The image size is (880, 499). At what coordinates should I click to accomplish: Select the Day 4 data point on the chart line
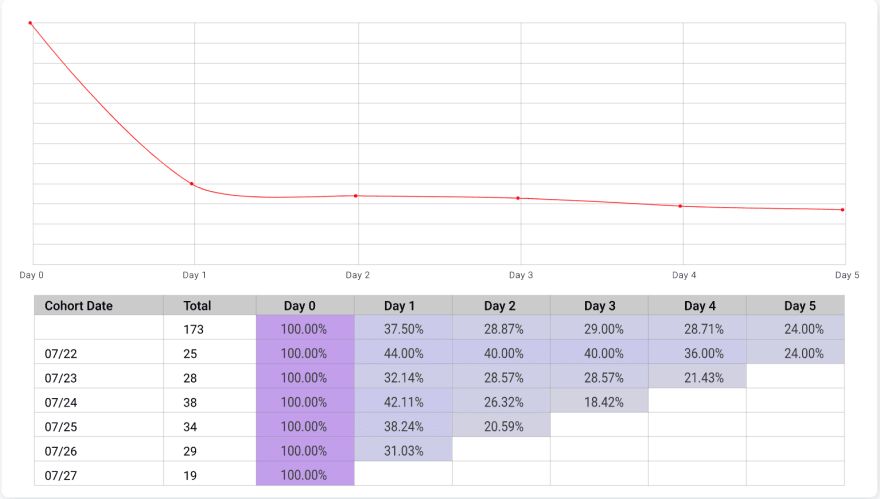pos(681,206)
